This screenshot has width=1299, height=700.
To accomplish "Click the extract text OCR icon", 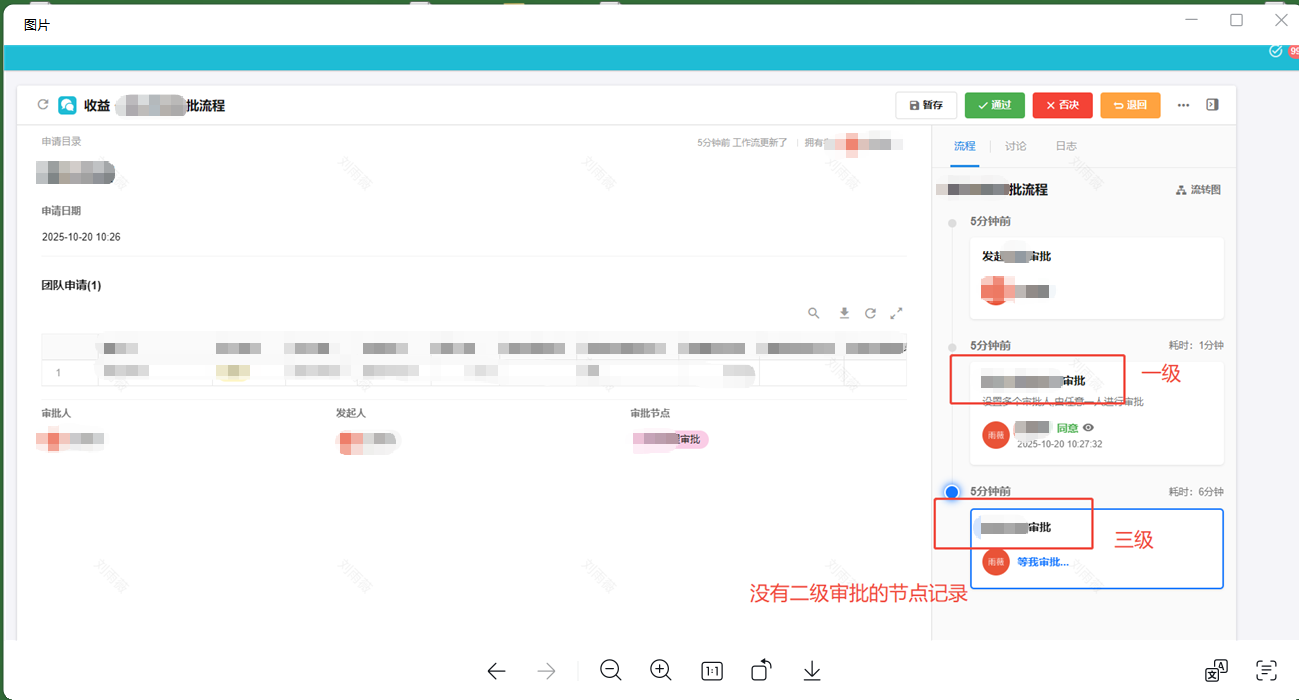I will click(x=1267, y=670).
